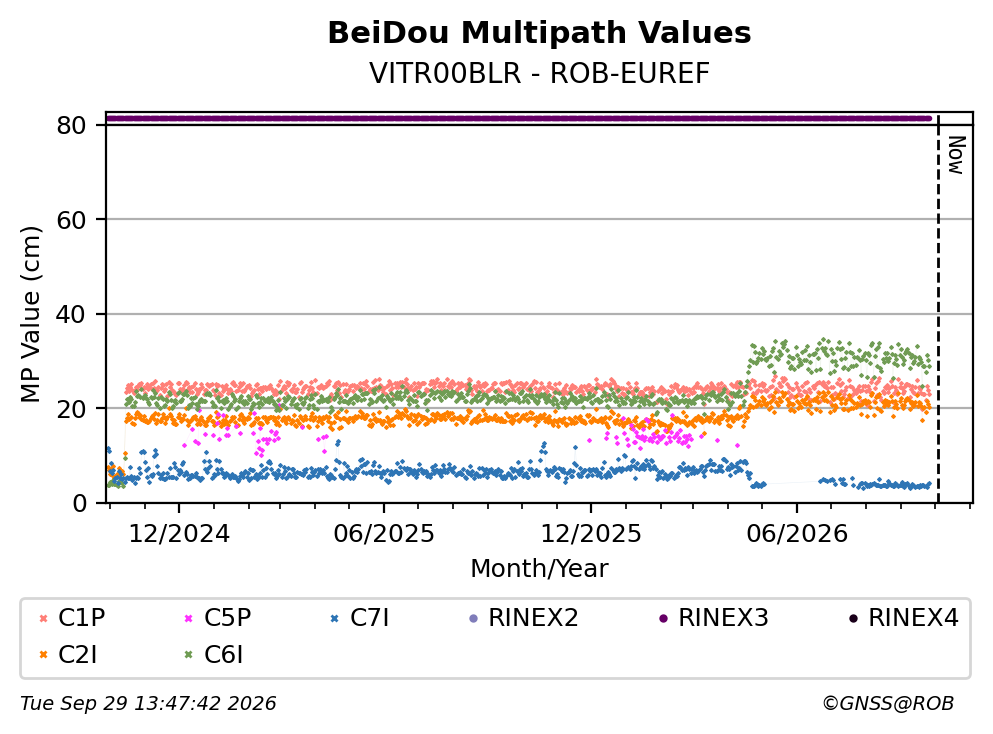The height and width of the screenshot is (734, 993).
Task: Click the C7I blue legend marker
Action: click(334, 618)
